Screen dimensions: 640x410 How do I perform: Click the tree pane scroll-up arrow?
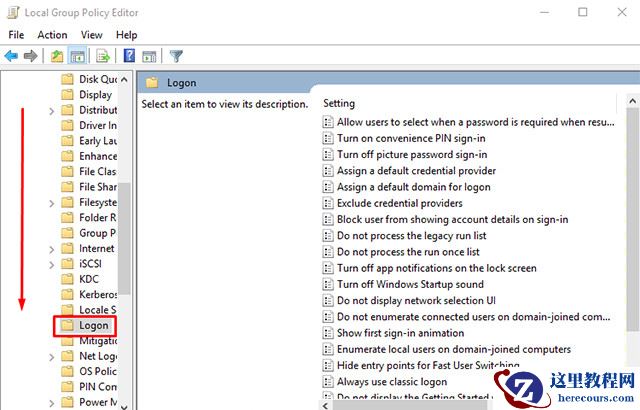[x=124, y=80]
